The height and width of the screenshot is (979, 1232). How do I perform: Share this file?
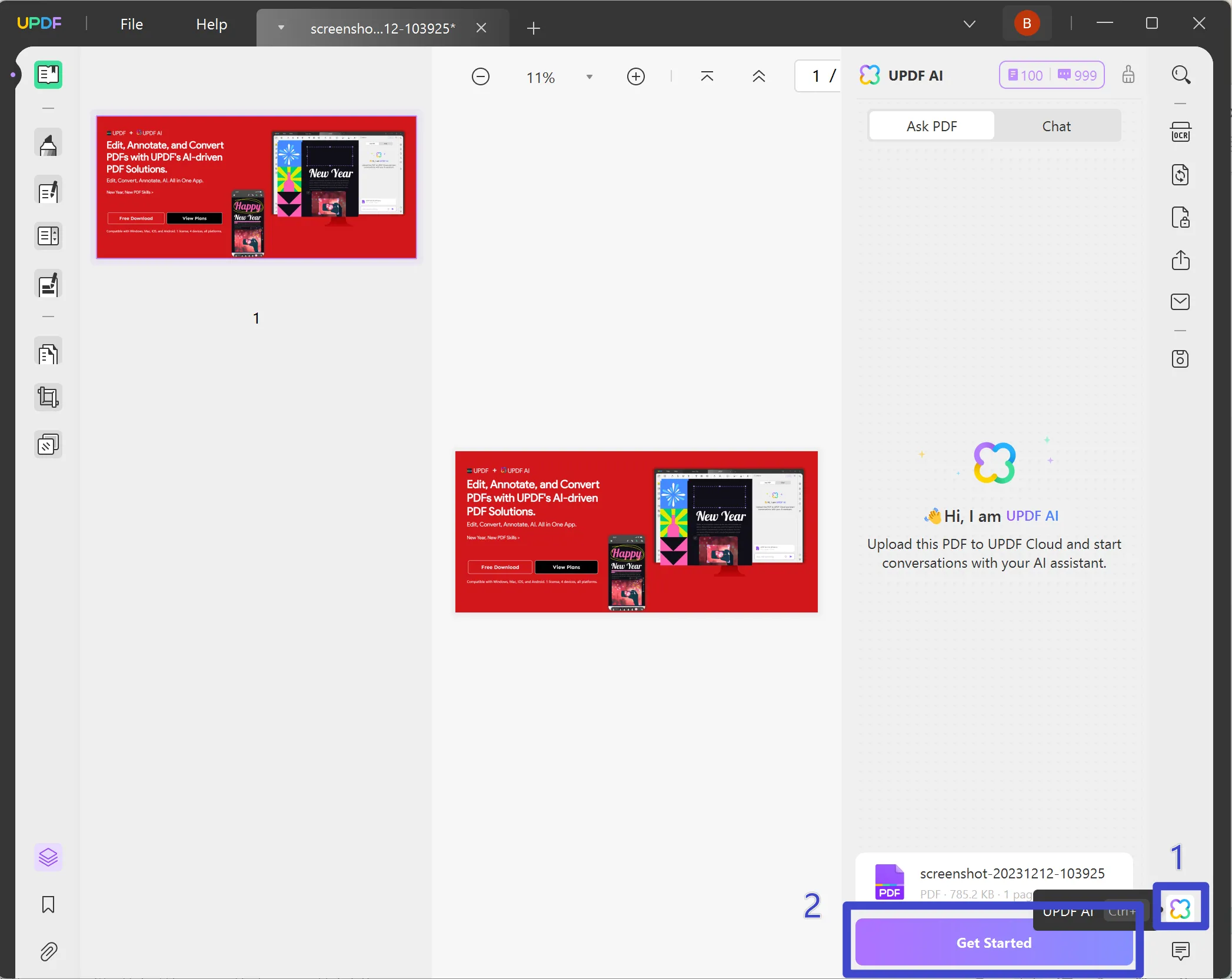click(x=1181, y=259)
